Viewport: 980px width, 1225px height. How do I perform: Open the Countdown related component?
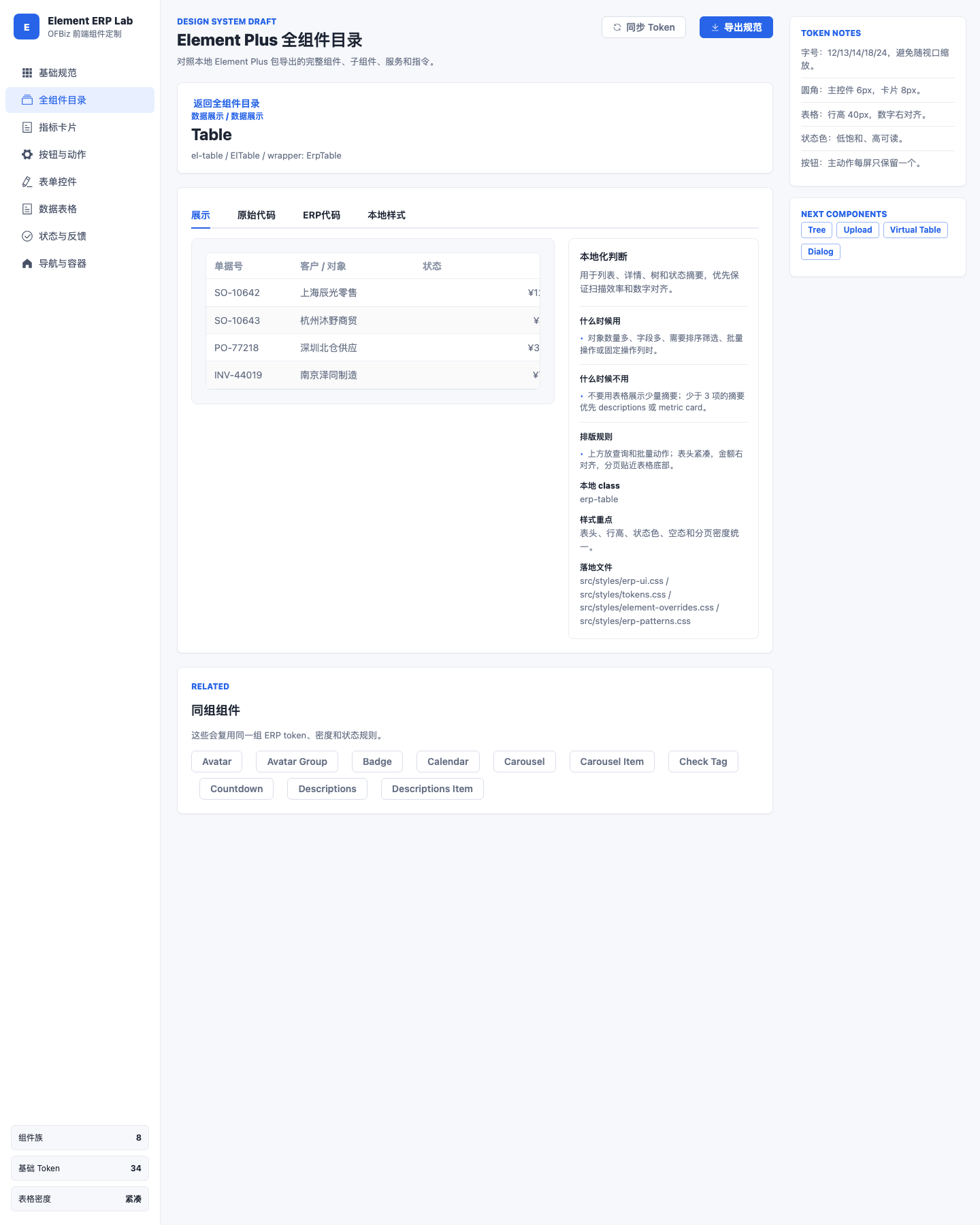pyautogui.click(x=237, y=789)
